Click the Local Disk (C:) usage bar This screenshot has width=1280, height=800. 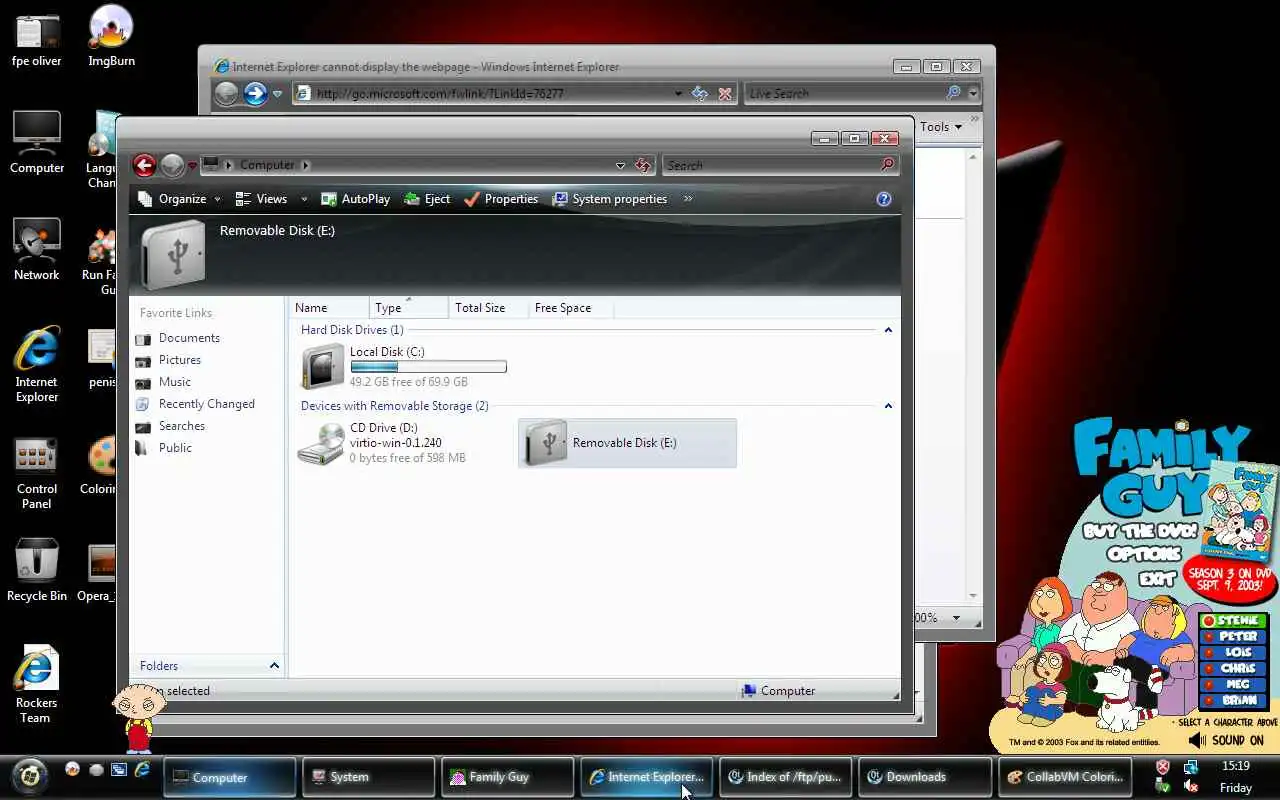tap(428, 367)
